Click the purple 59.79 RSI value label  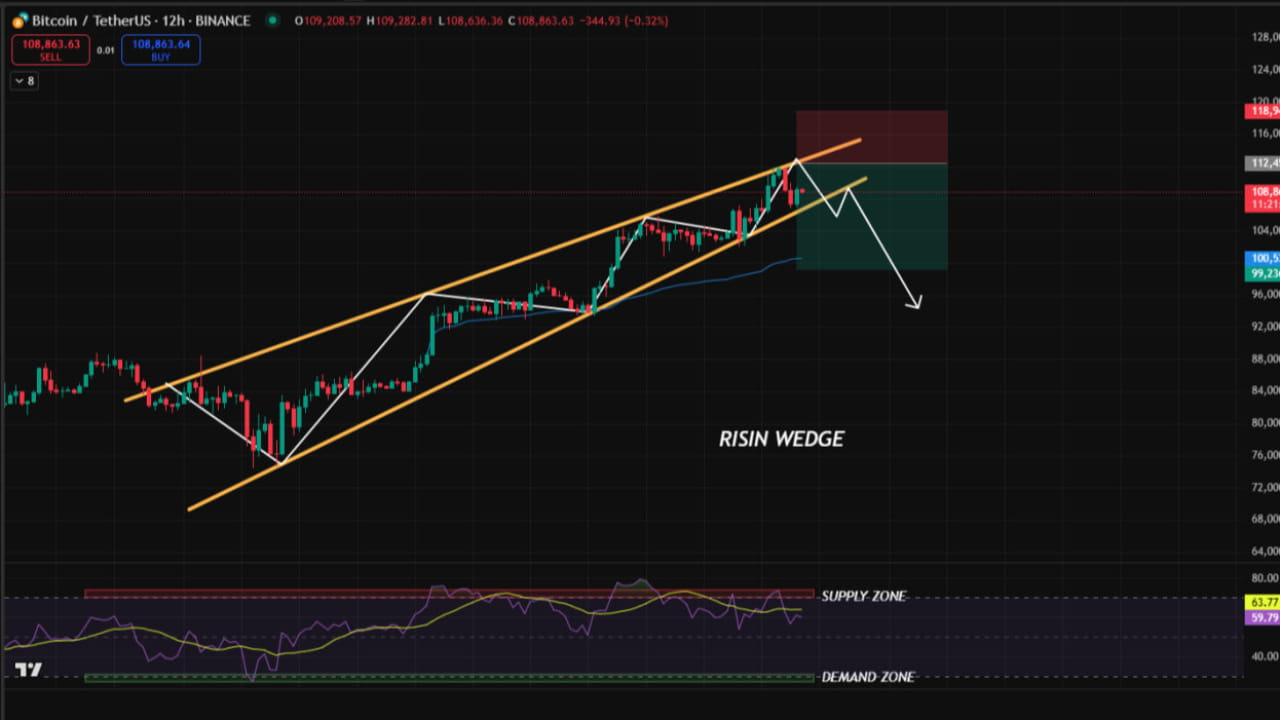pos(1263,618)
